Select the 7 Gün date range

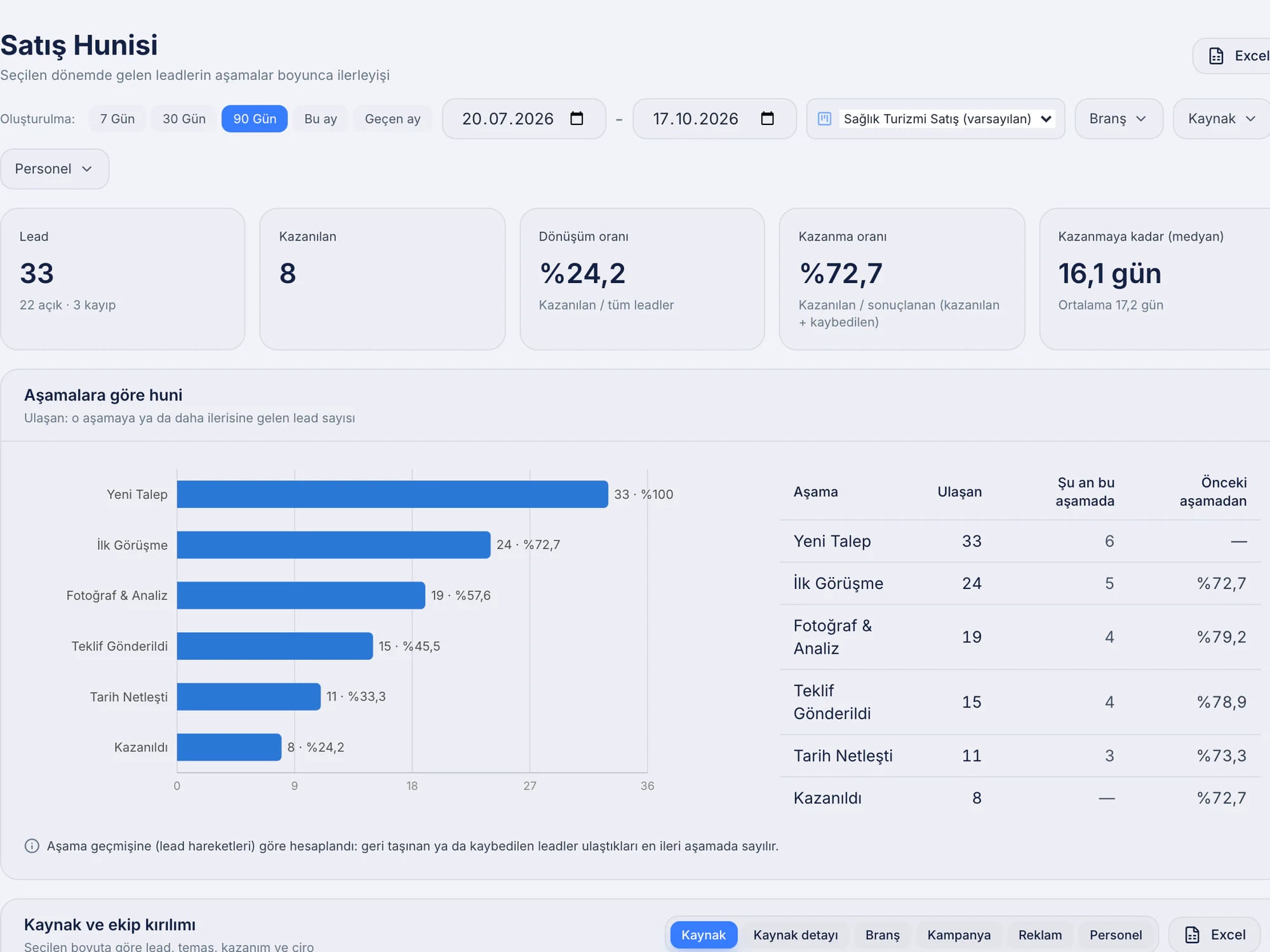pyautogui.click(x=117, y=119)
